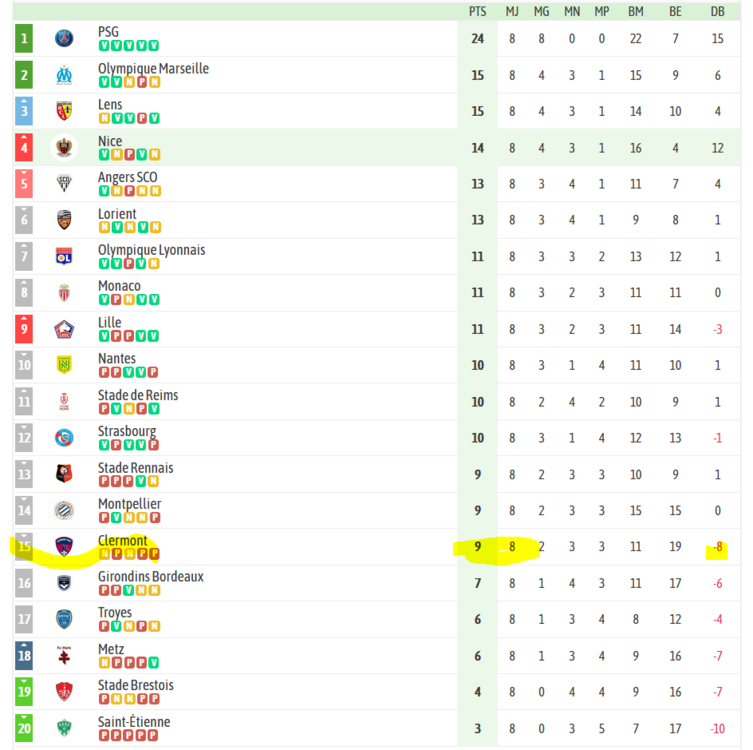This screenshot has width=753, height=750.
Task: Click the rank 1 green position box
Action: coord(24,38)
